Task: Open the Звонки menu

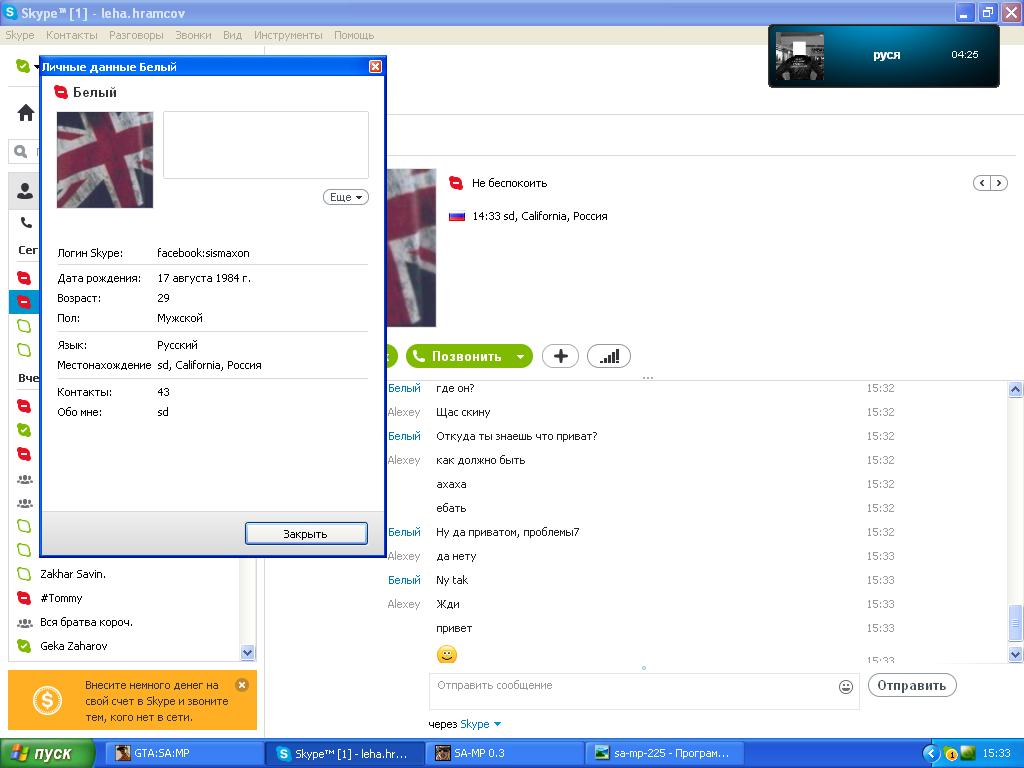Action: 193,35
